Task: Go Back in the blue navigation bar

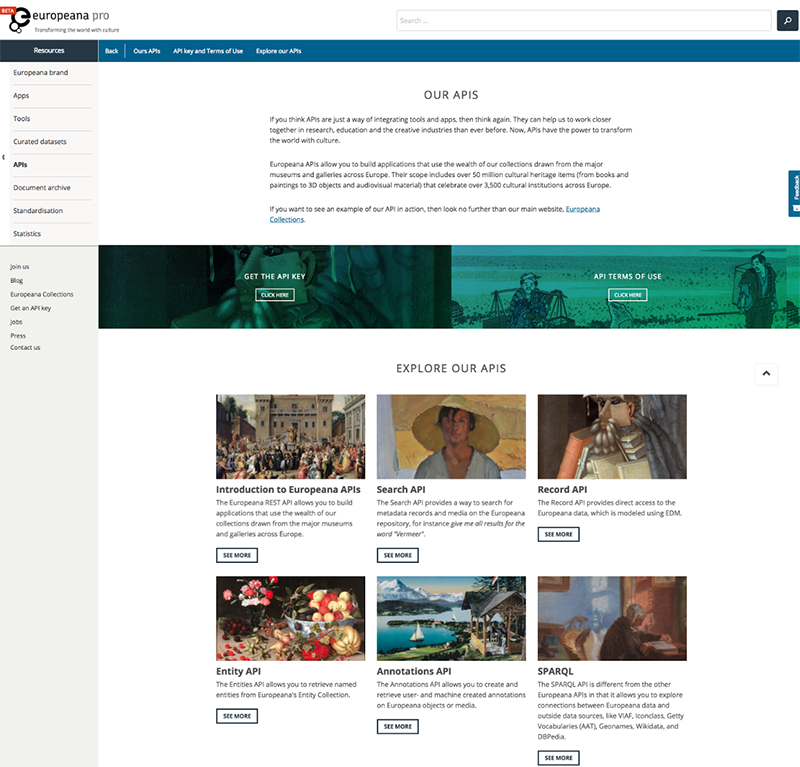Action: click(x=111, y=51)
